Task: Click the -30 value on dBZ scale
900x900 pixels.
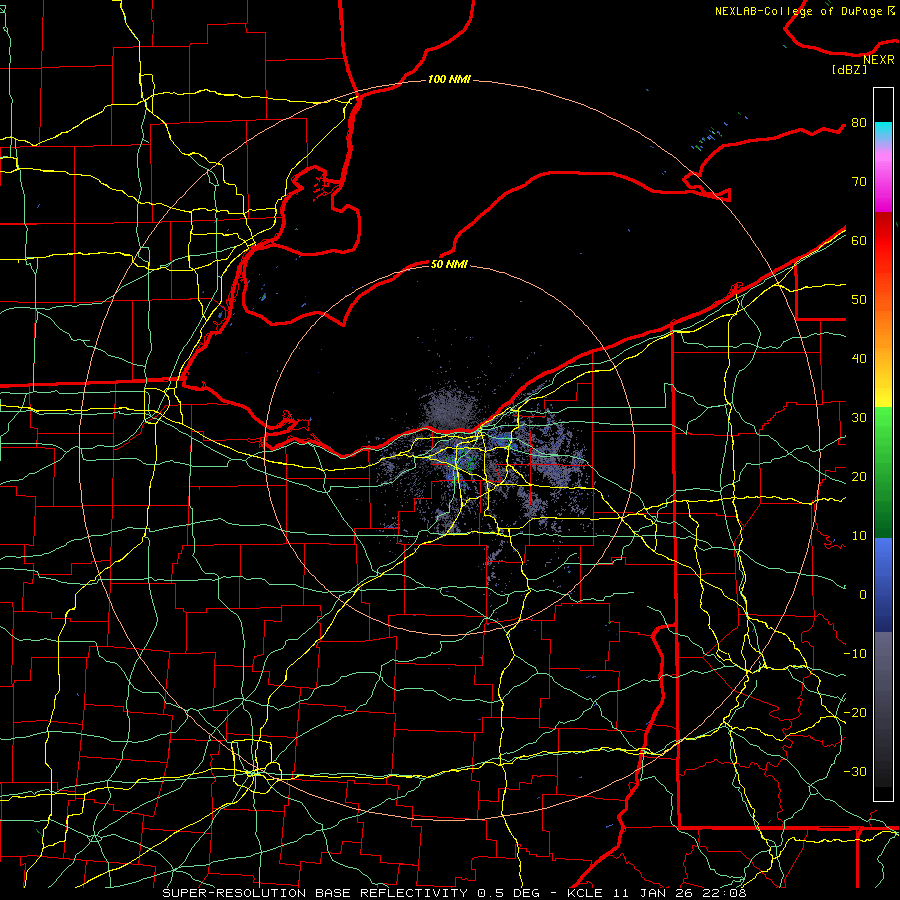Action: (x=855, y=771)
